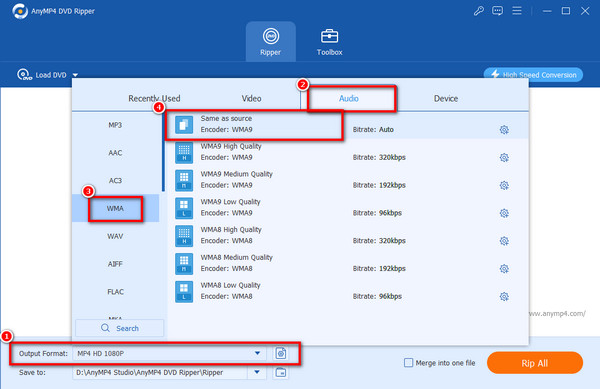Expand the Load DVD dropdown arrow
This screenshot has height=389, width=600.
[75, 75]
